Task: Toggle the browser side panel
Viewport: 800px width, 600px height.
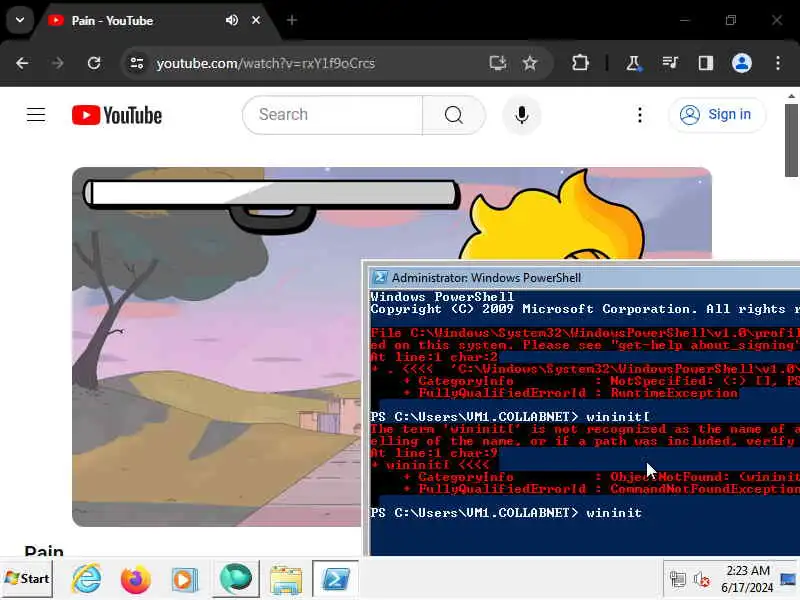Action: tap(706, 63)
